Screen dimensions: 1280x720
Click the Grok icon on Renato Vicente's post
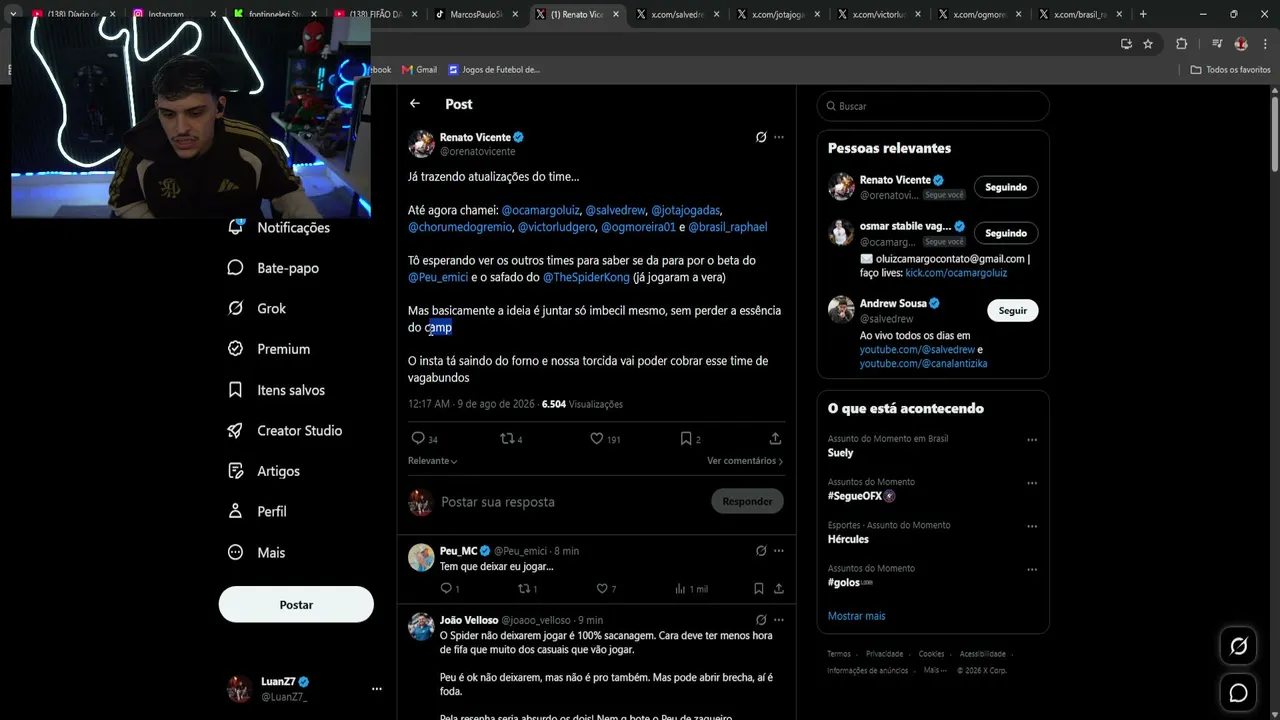tap(761, 137)
